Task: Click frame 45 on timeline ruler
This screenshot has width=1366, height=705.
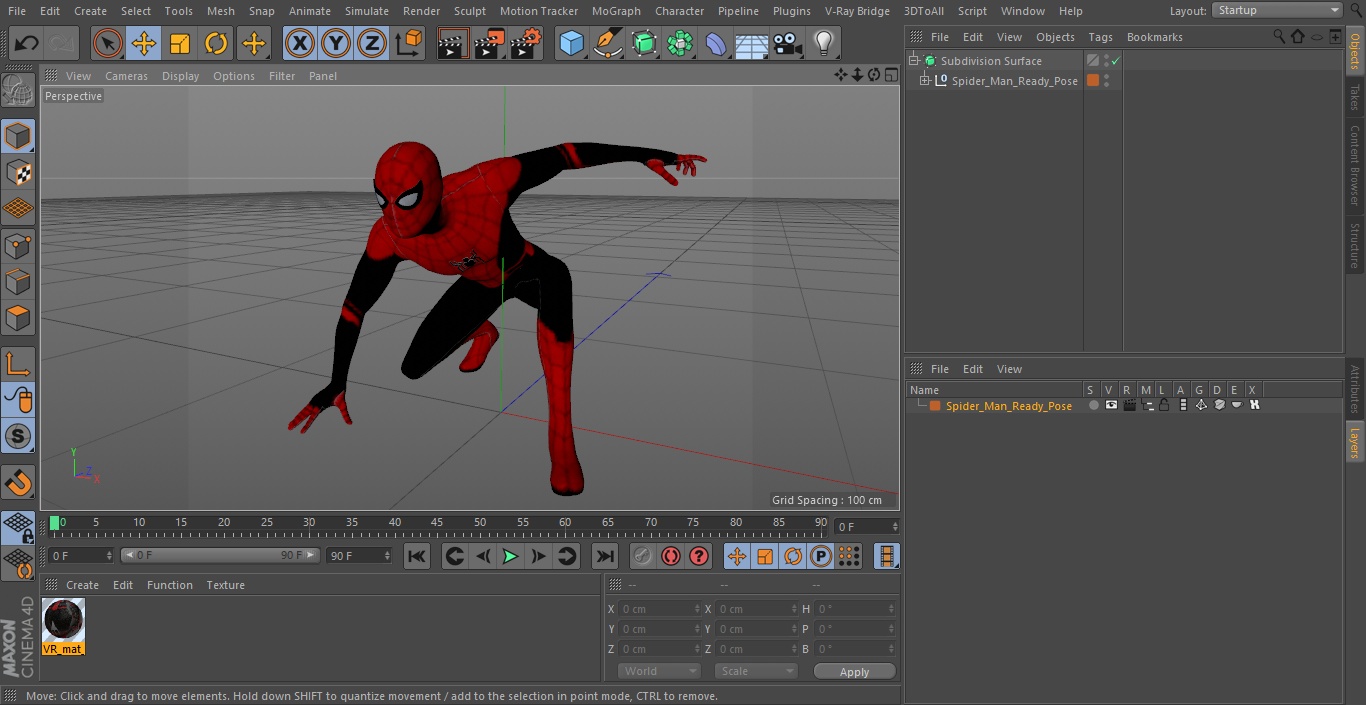Action: coord(437,524)
